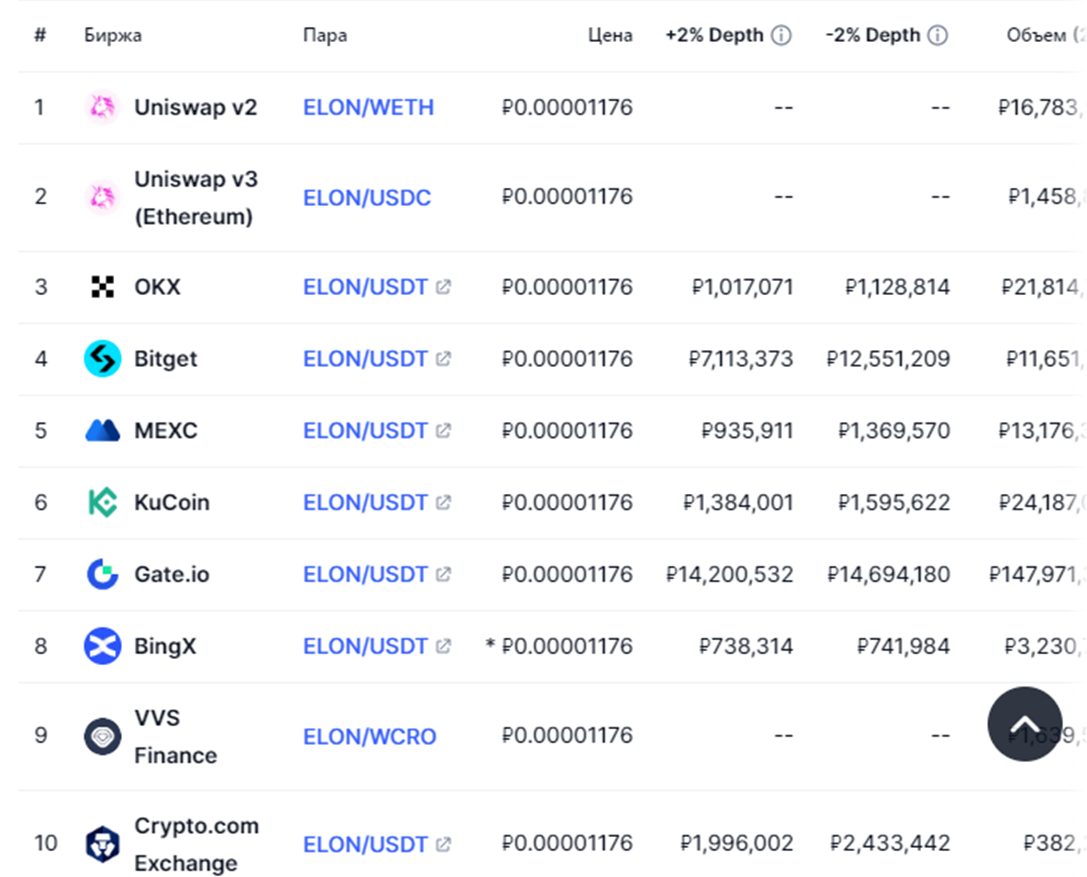Click the +2% Depth info icon
This screenshot has height=877, width=1087.
(x=781, y=36)
